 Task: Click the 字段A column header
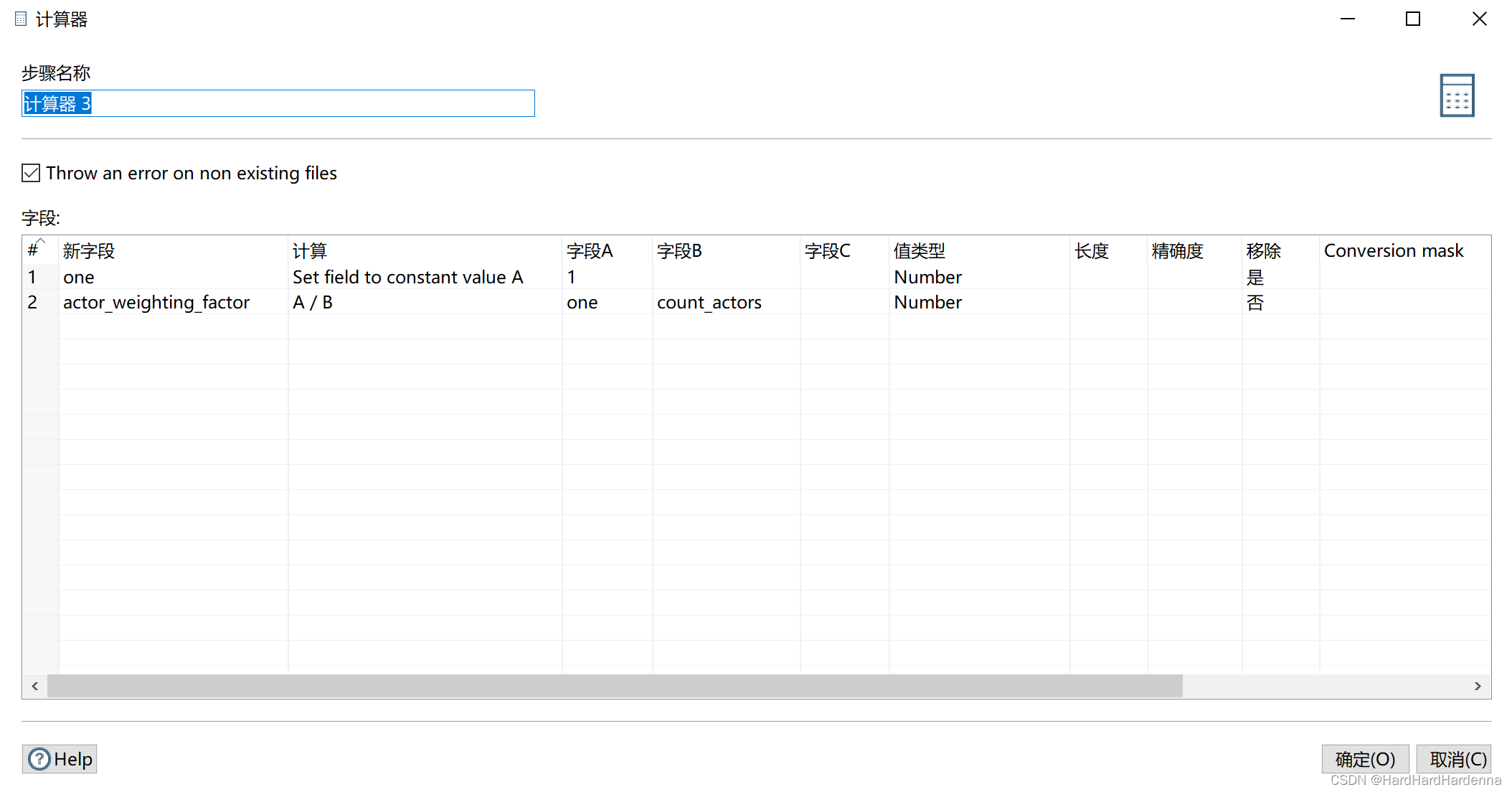click(607, 250)
